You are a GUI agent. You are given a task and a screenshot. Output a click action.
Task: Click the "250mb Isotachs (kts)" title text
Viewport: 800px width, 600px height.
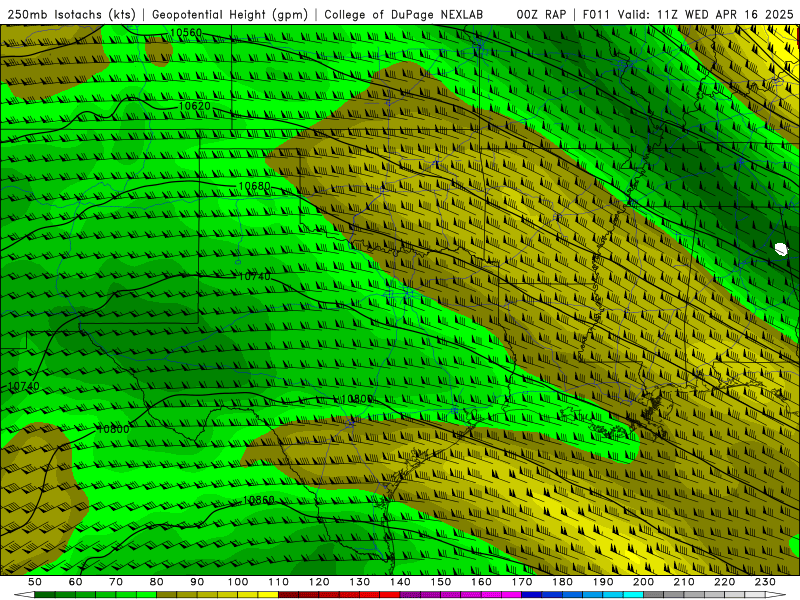point(71,14)
